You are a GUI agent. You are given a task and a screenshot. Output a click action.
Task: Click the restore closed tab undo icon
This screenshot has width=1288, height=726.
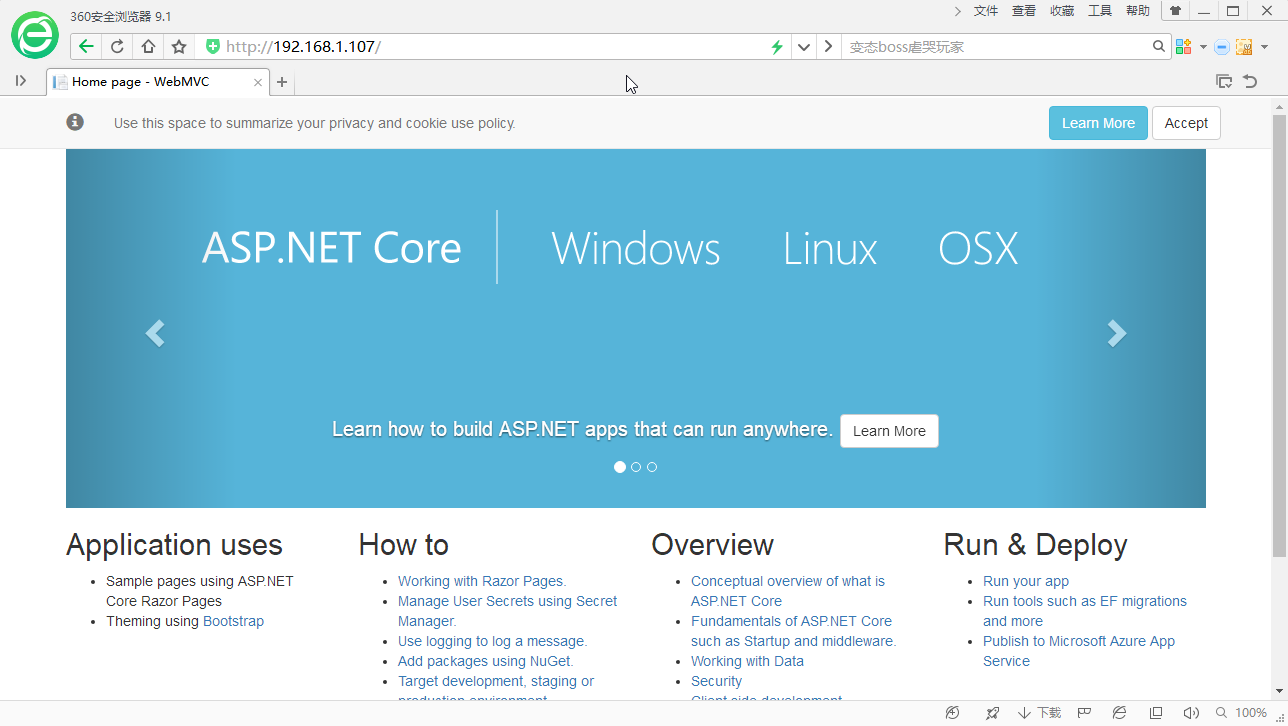click(x=1250, y=82)
